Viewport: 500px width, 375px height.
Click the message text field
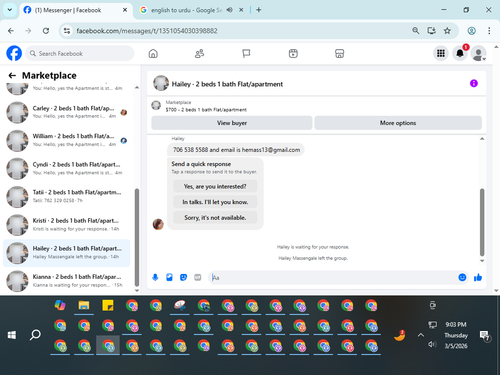click(333, 277)
